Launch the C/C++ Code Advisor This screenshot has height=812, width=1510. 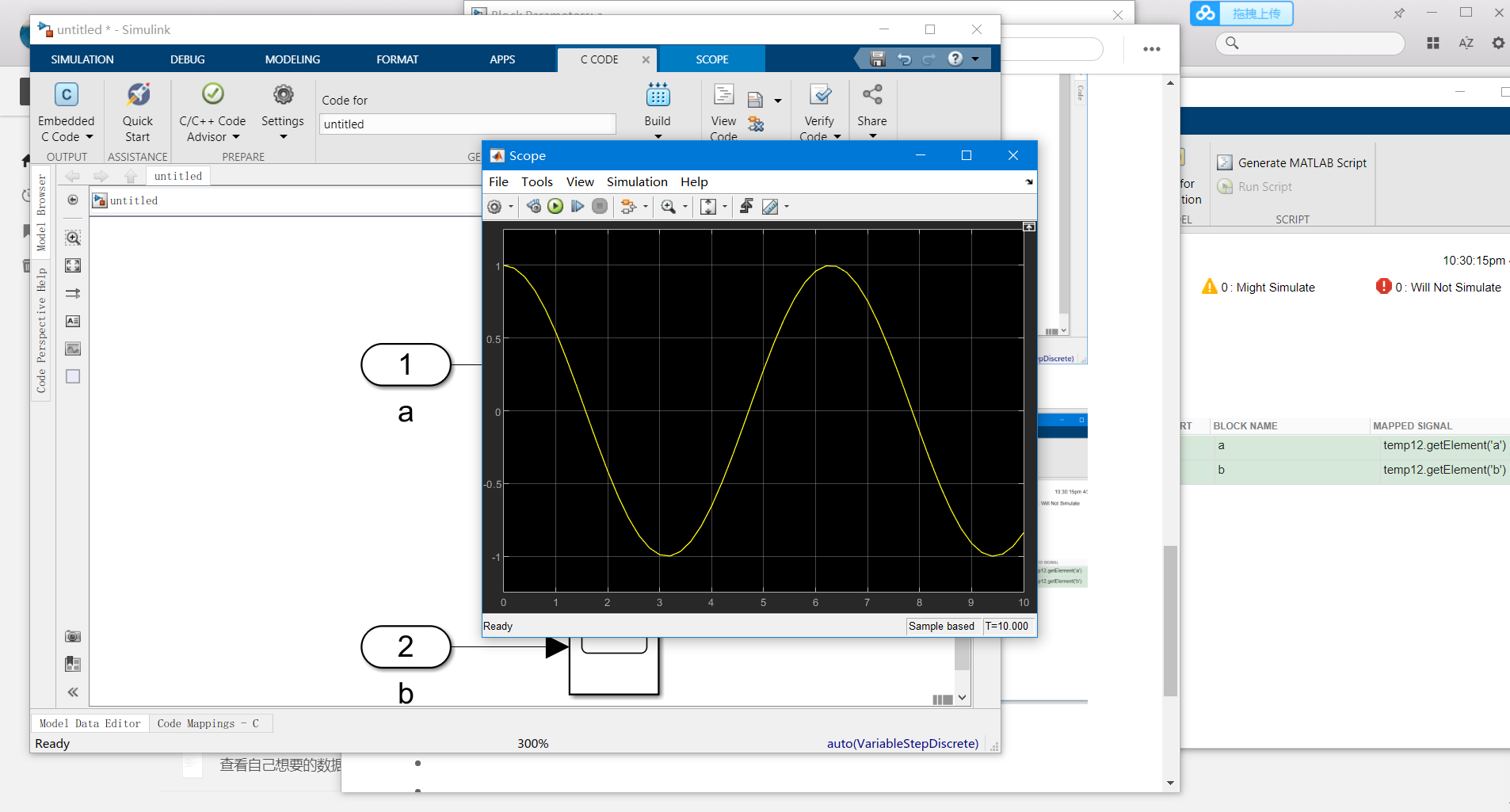pos(212,111)
